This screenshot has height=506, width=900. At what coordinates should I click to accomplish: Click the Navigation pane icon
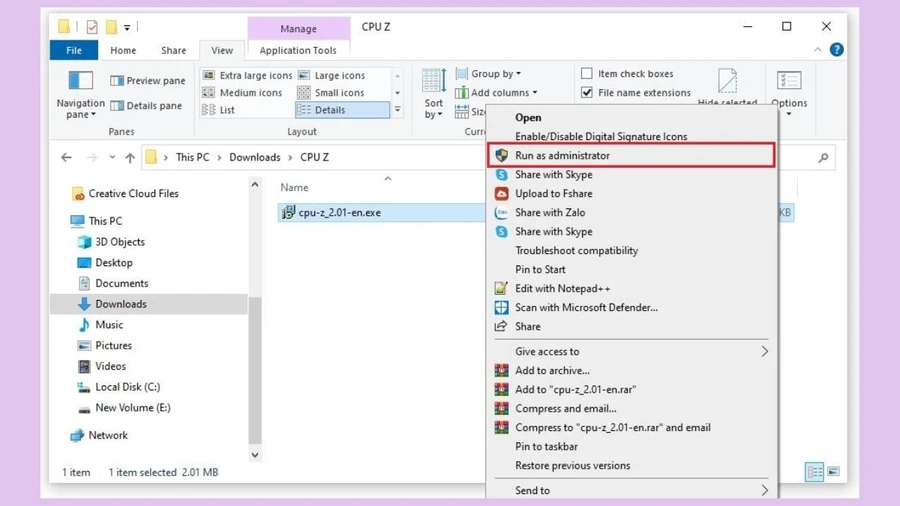tap(81, 80)
